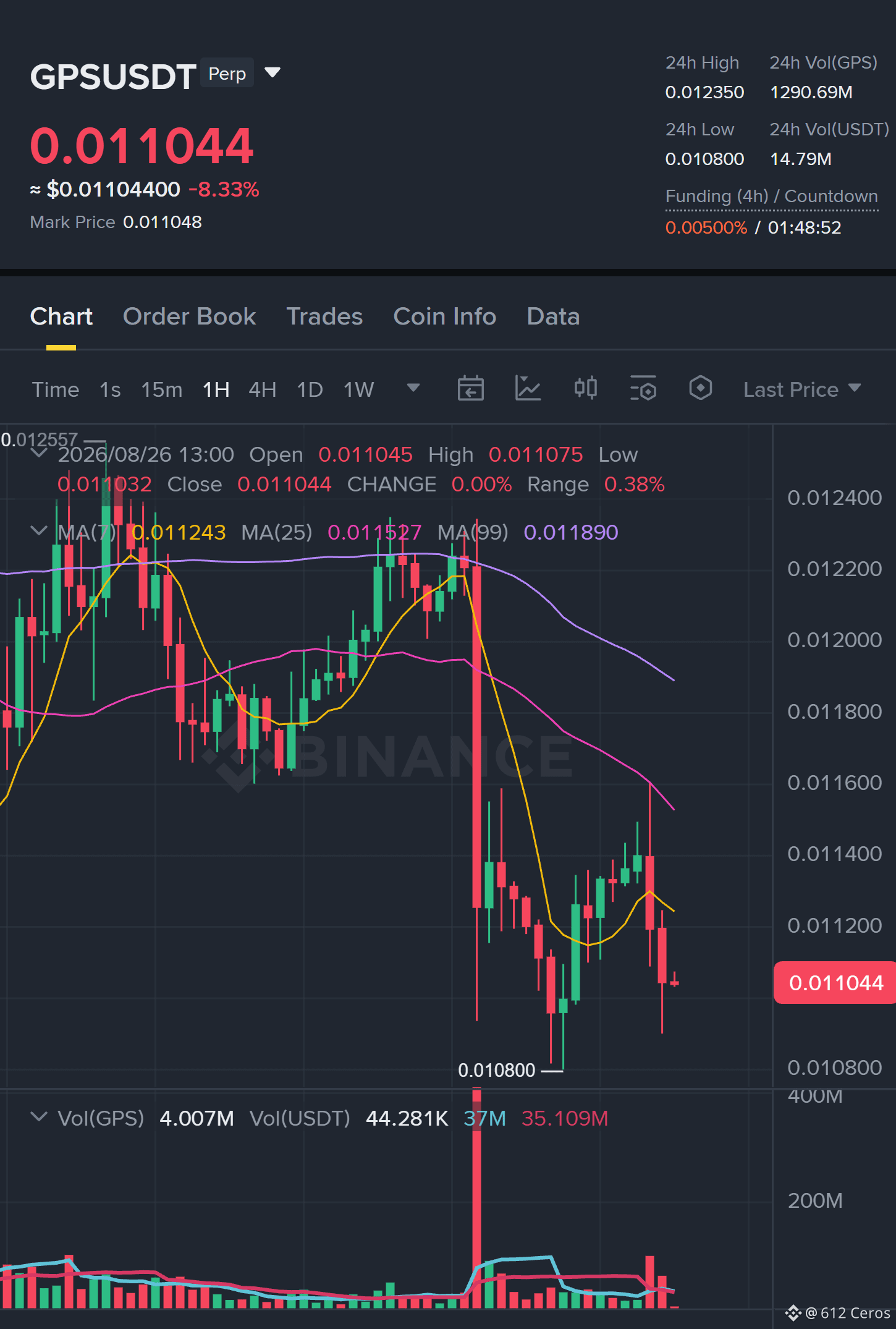Click the Funding (4h) / Countdown label

point(771,197)
